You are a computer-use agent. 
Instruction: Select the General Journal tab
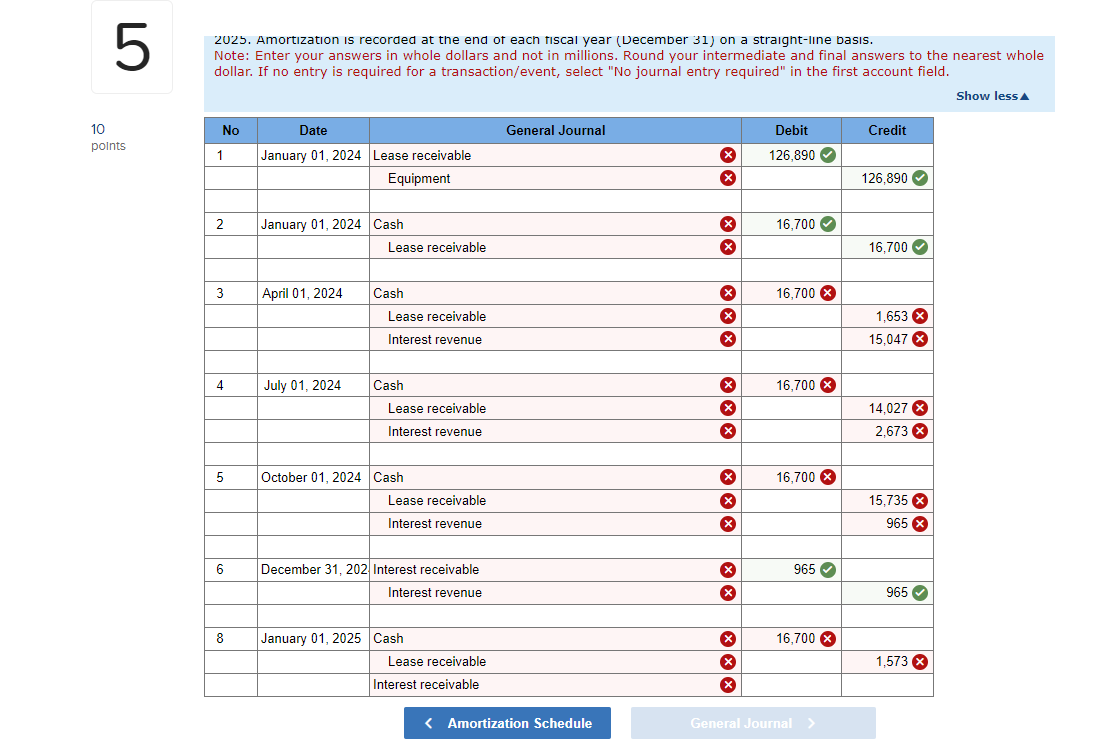click(753, 722)
